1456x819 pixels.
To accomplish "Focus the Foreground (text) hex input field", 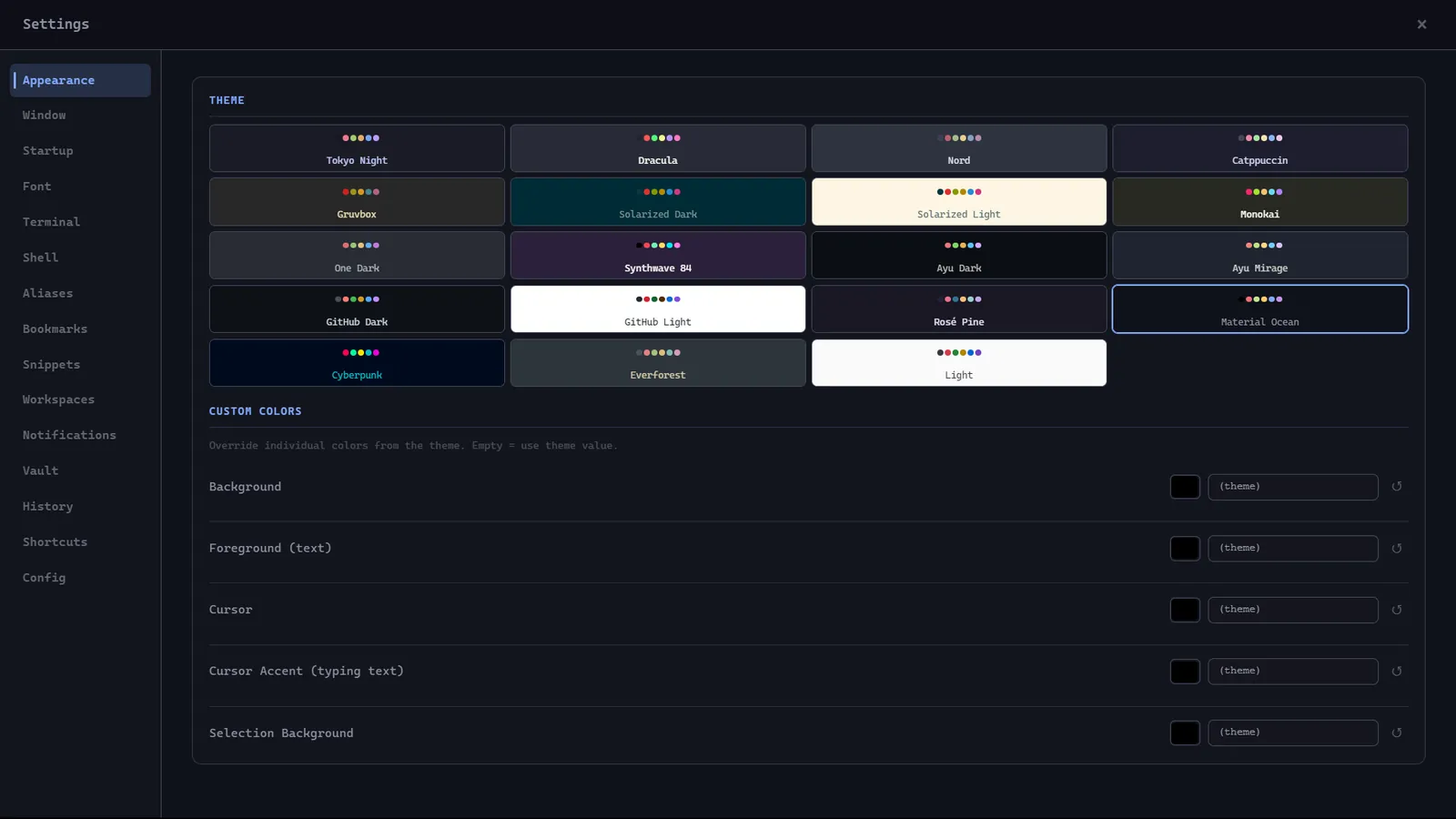I will 1293,549.
